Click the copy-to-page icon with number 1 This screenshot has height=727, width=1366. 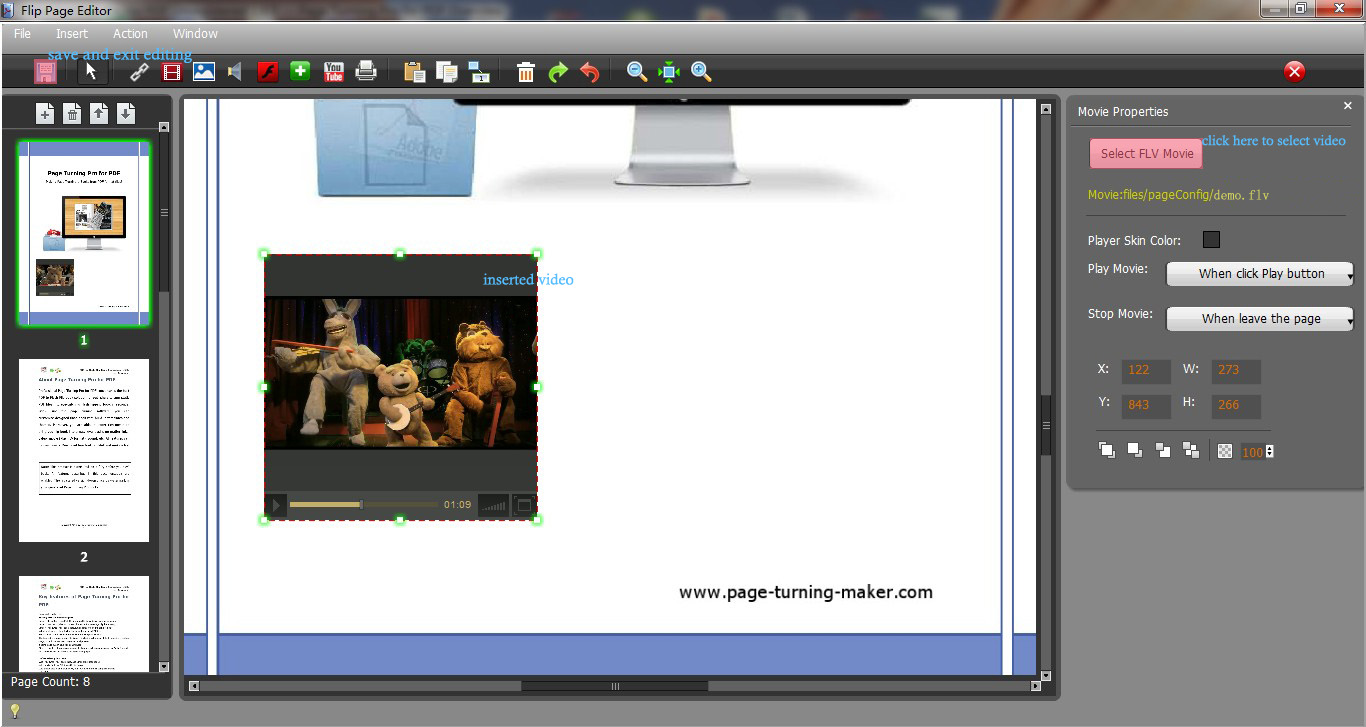pos(479,72)
